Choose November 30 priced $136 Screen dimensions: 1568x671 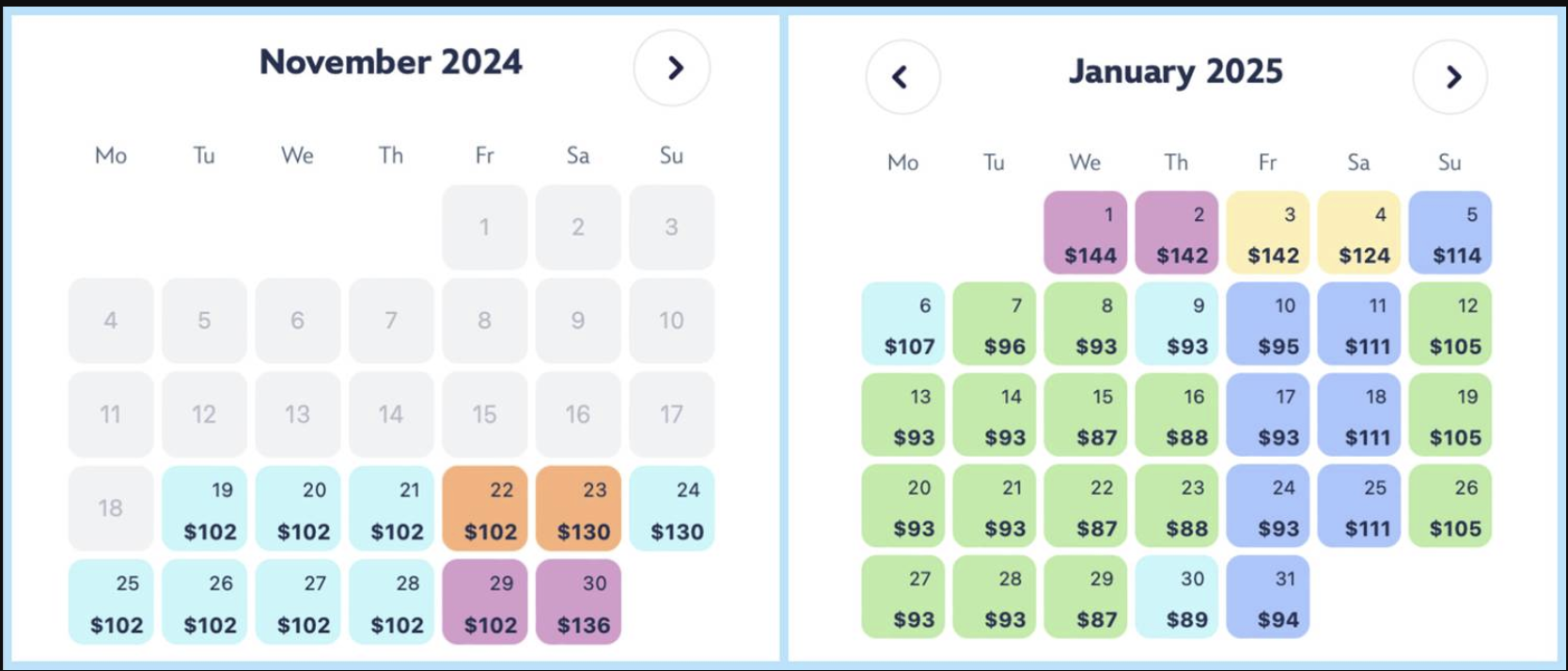tap(578, 602)
